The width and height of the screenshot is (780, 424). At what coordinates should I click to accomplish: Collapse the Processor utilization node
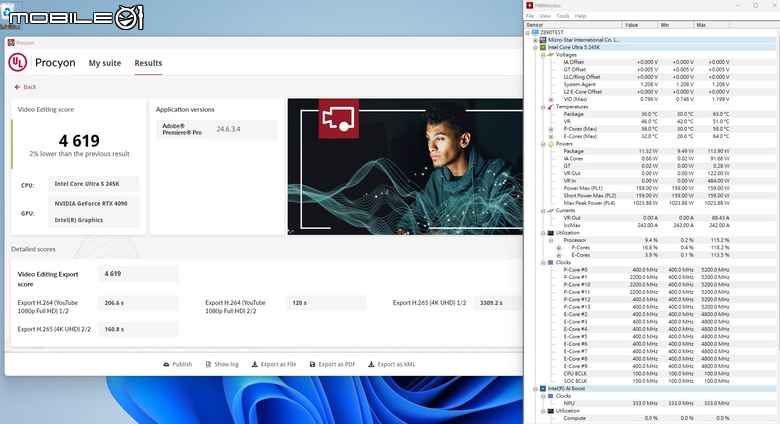tap(551, 240)
